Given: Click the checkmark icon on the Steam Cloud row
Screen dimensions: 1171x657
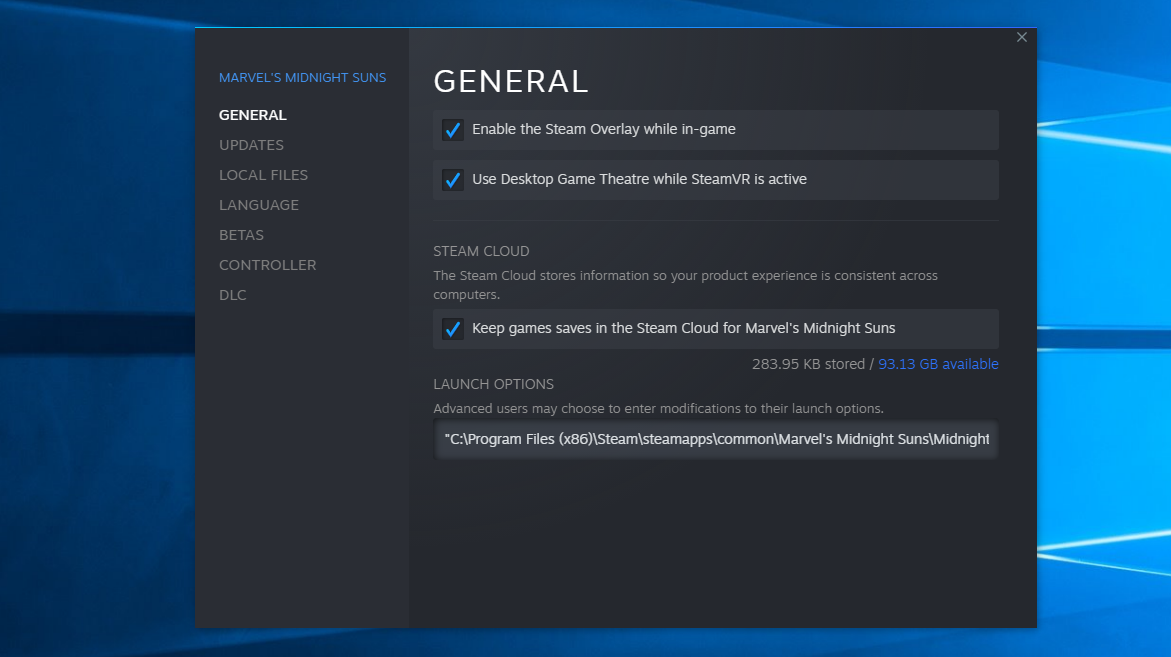Looking at the screenshot, I should (453, 328).
